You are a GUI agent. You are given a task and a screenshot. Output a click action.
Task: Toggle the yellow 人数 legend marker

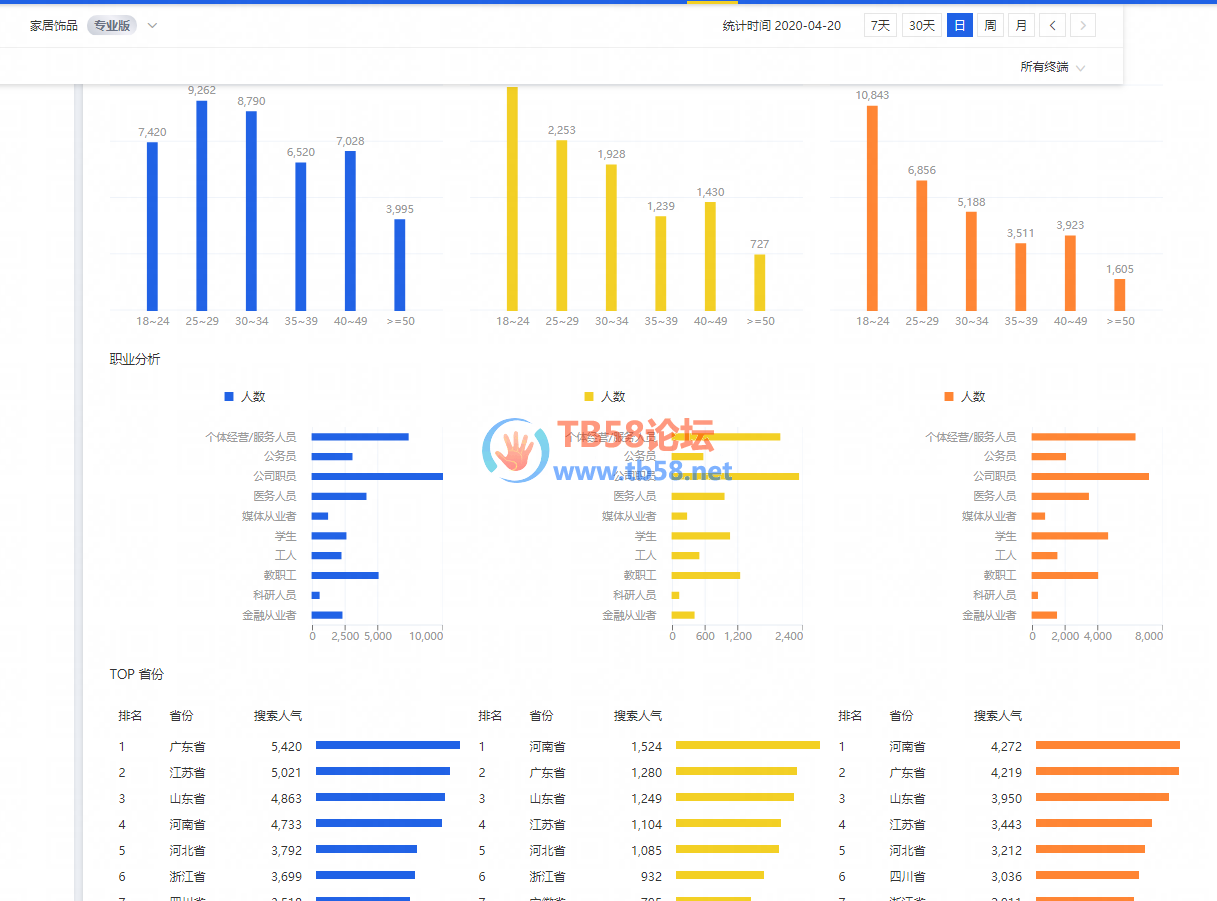[589, 397]
